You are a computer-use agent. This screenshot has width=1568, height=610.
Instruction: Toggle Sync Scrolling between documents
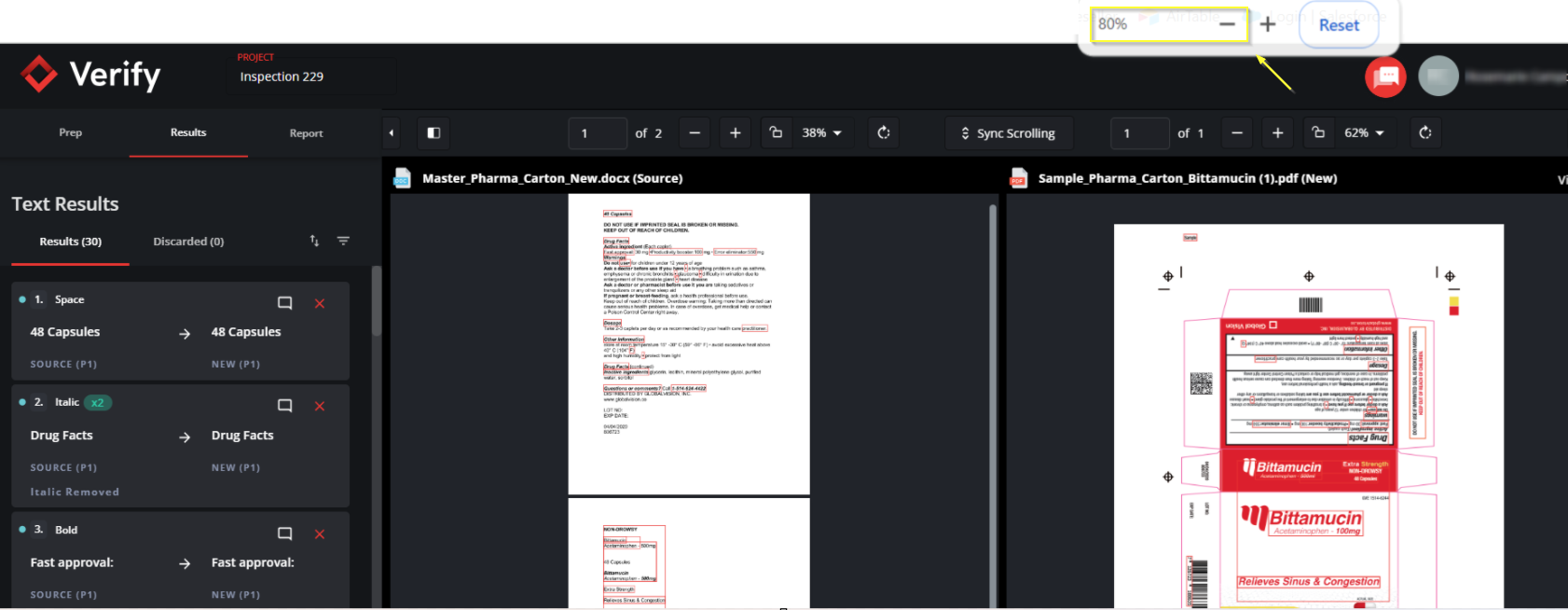tap(1009, 133)
